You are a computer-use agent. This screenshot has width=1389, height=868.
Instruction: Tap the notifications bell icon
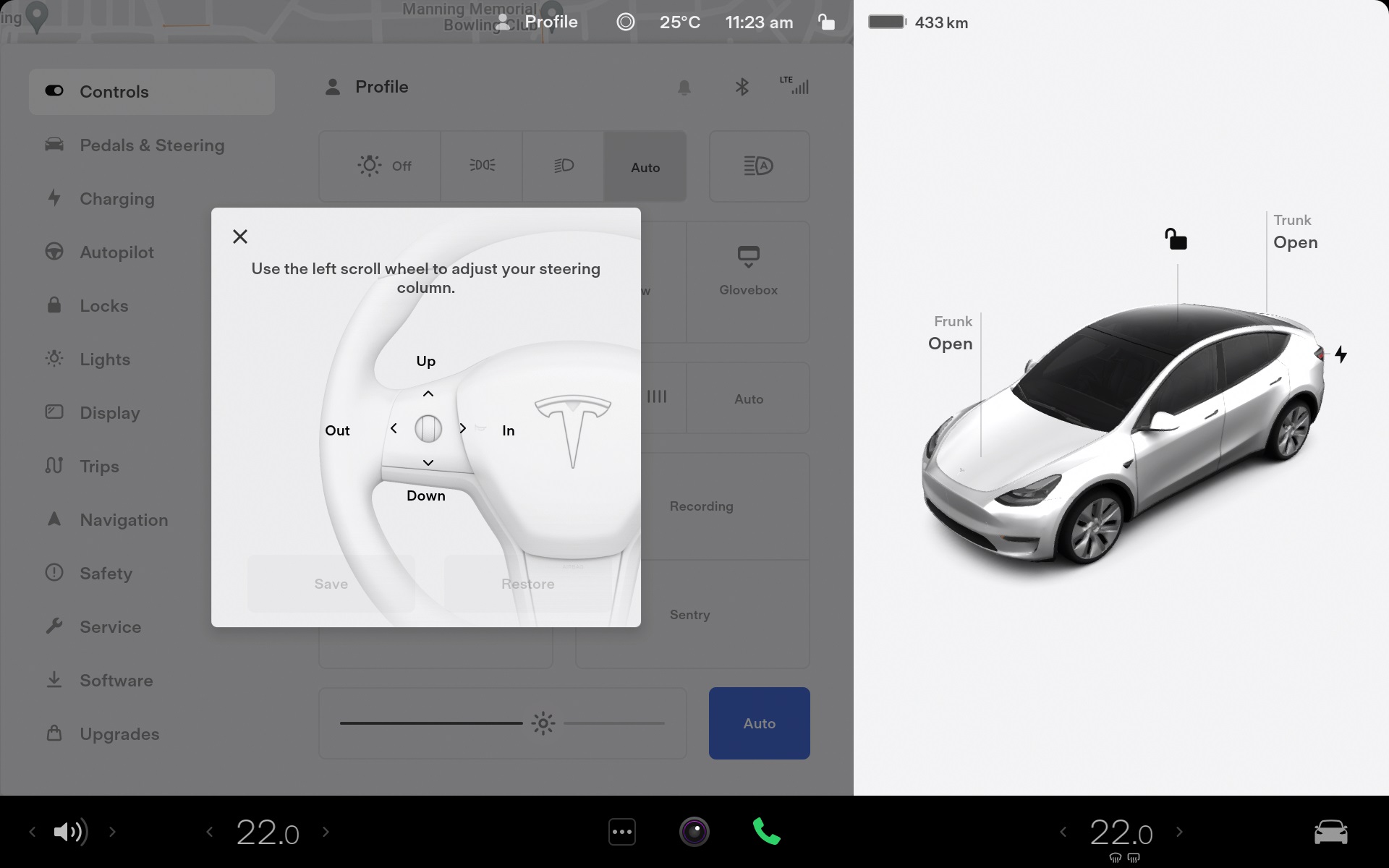point(684,88)
